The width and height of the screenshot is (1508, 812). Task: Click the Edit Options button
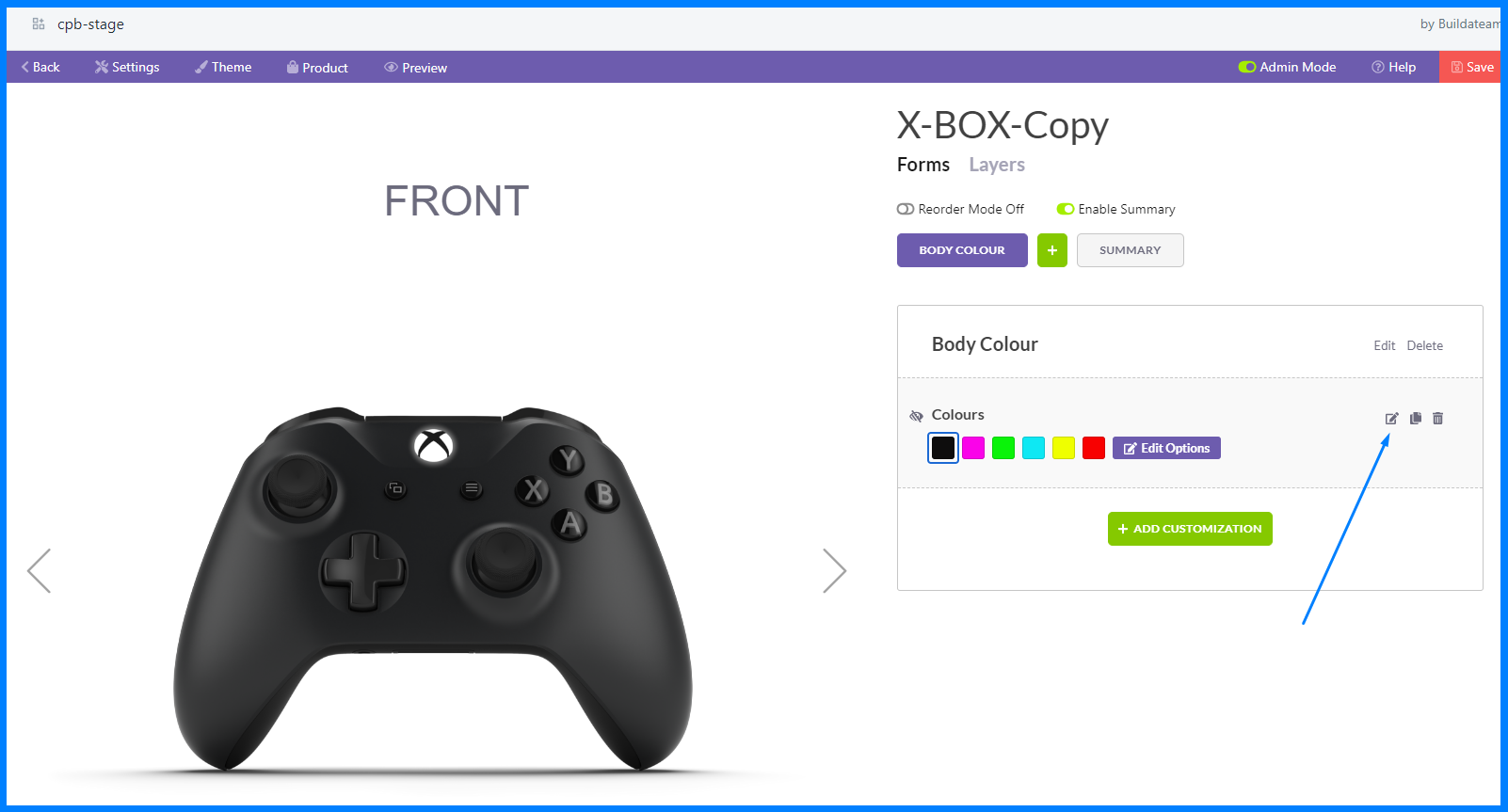[x=1166, y=448]
